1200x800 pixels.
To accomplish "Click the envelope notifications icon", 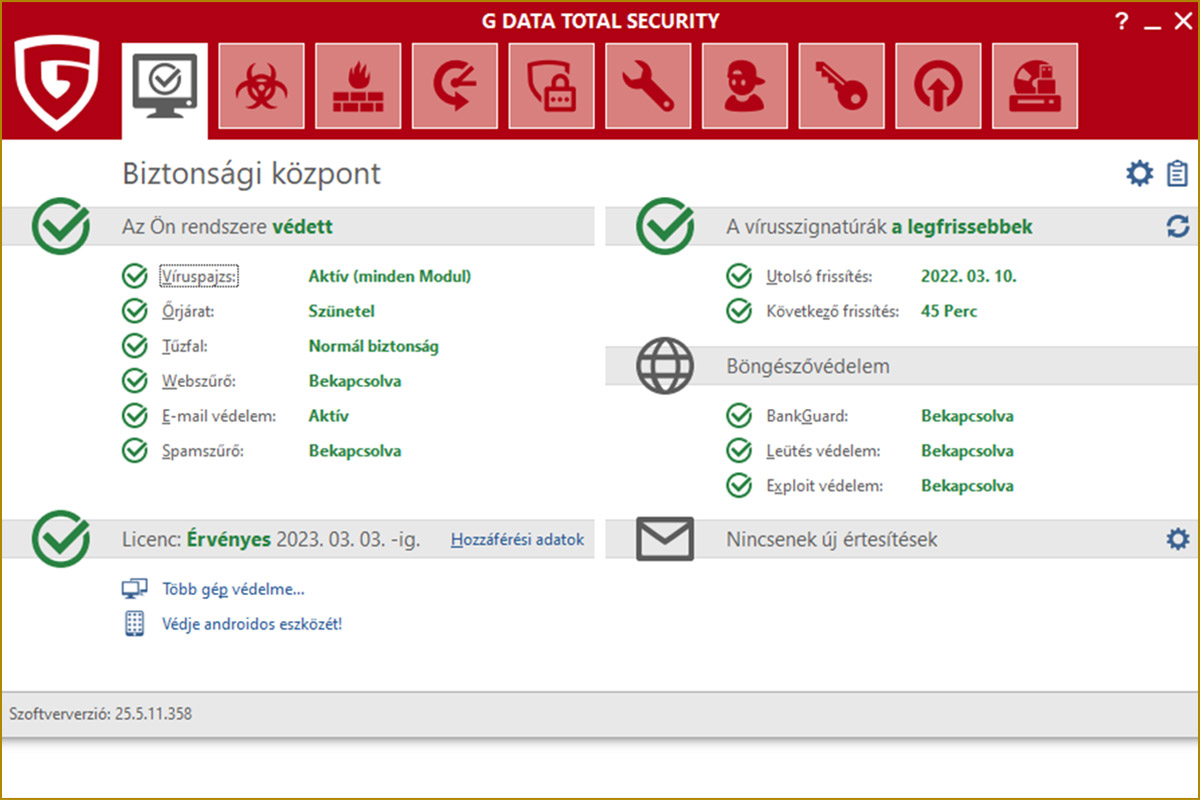I will (665, 540).
